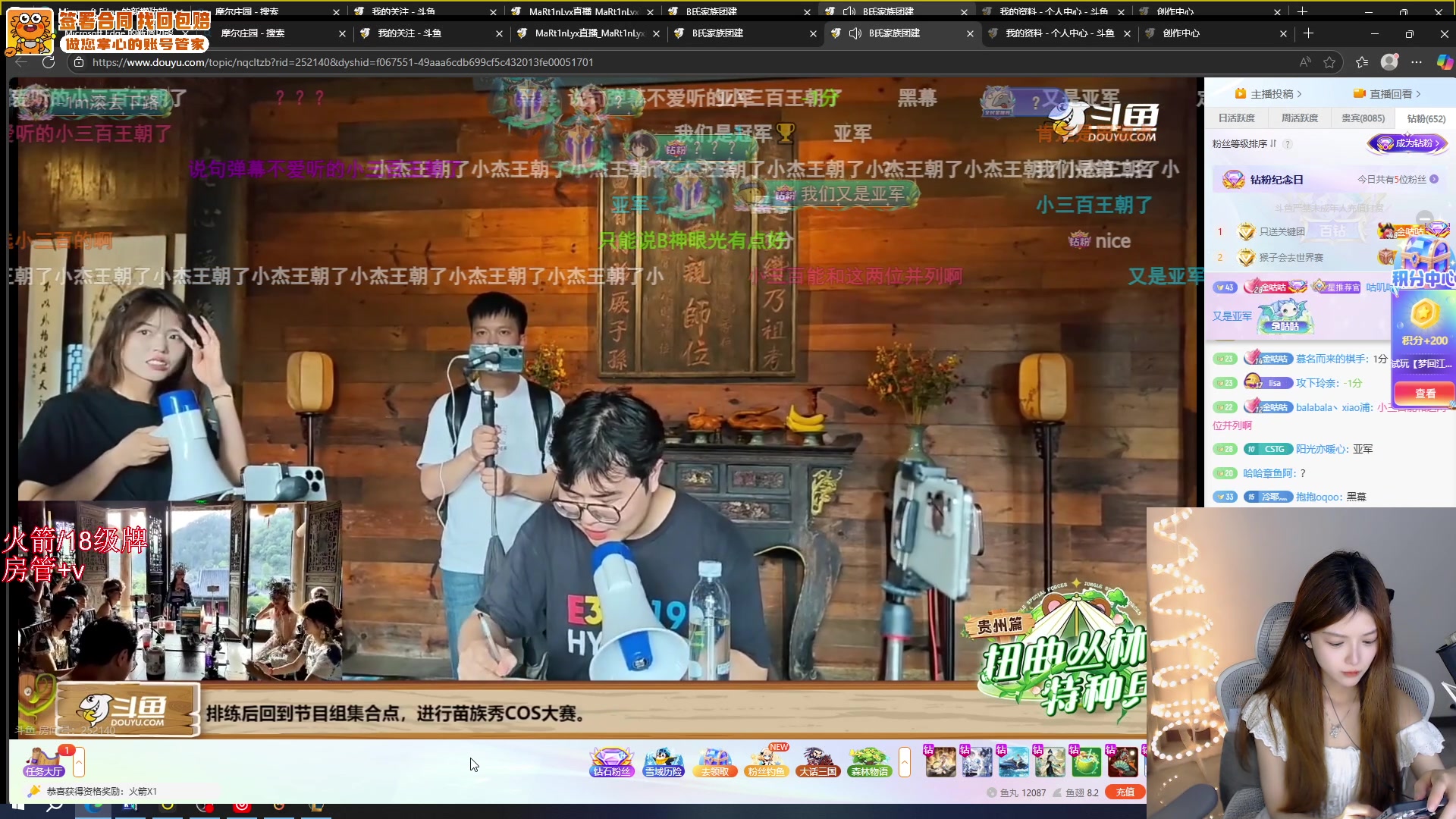Click the 钻石粉丝 diamond fan icon
The image size is (1456, 819).
[611, 761]
